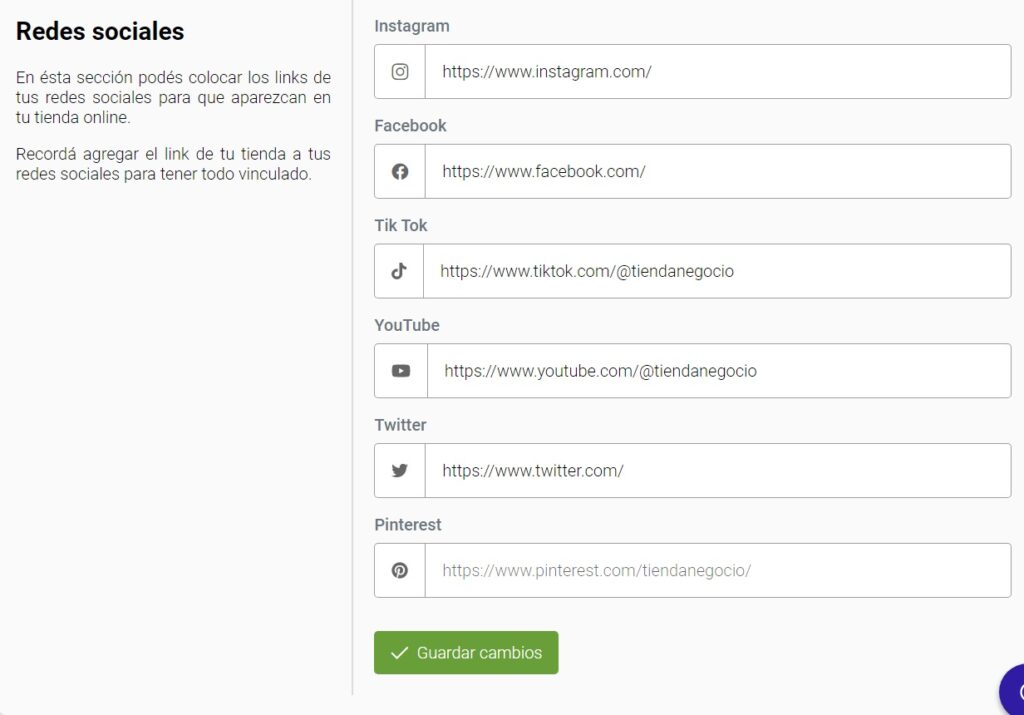1024x715 pixels.
Task: Click the Twitter bird icon
Action: point(400,471)
